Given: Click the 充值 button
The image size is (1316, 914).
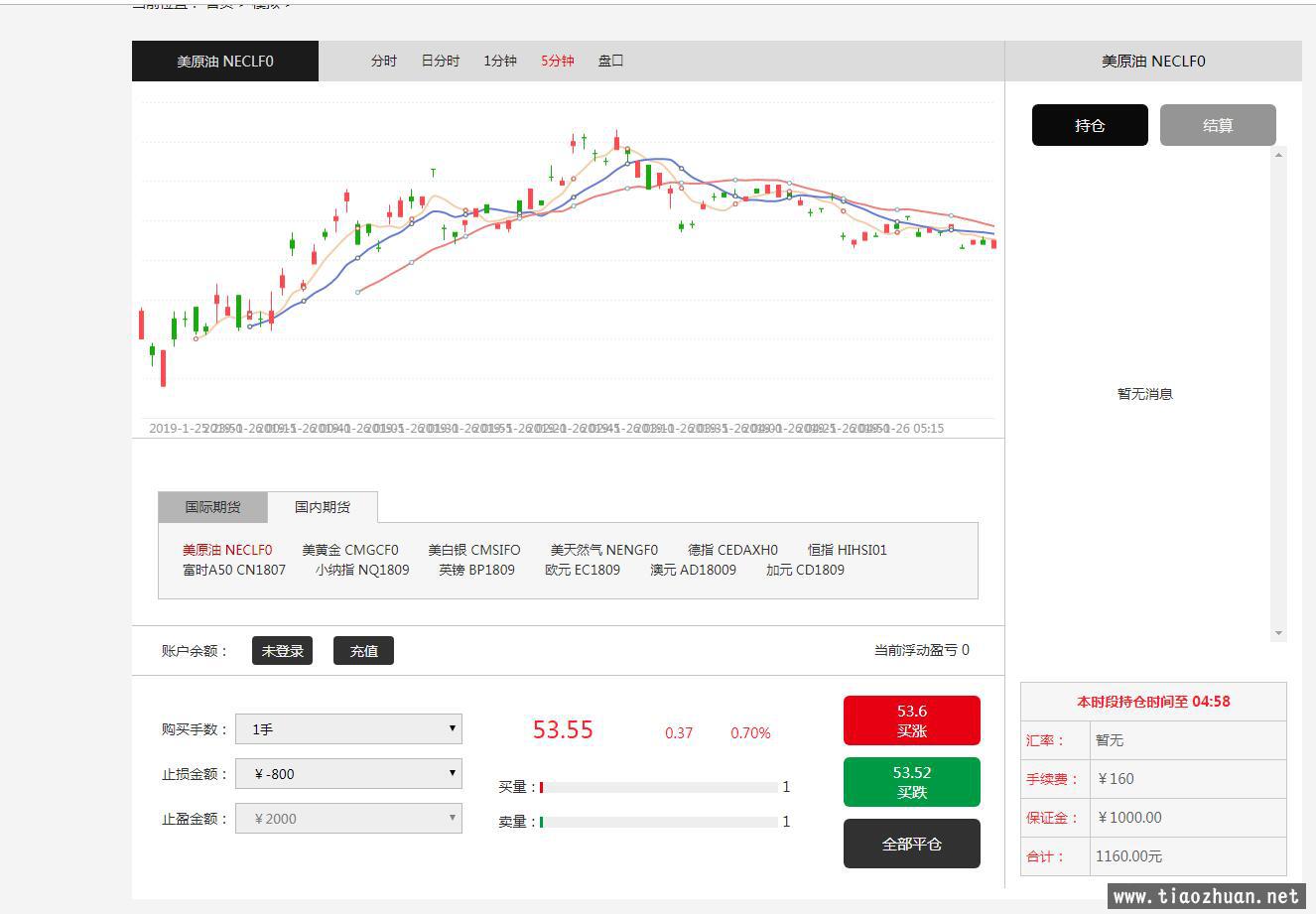Looking at the screenshot, I should pyautogui.click(x=363, y=651).
